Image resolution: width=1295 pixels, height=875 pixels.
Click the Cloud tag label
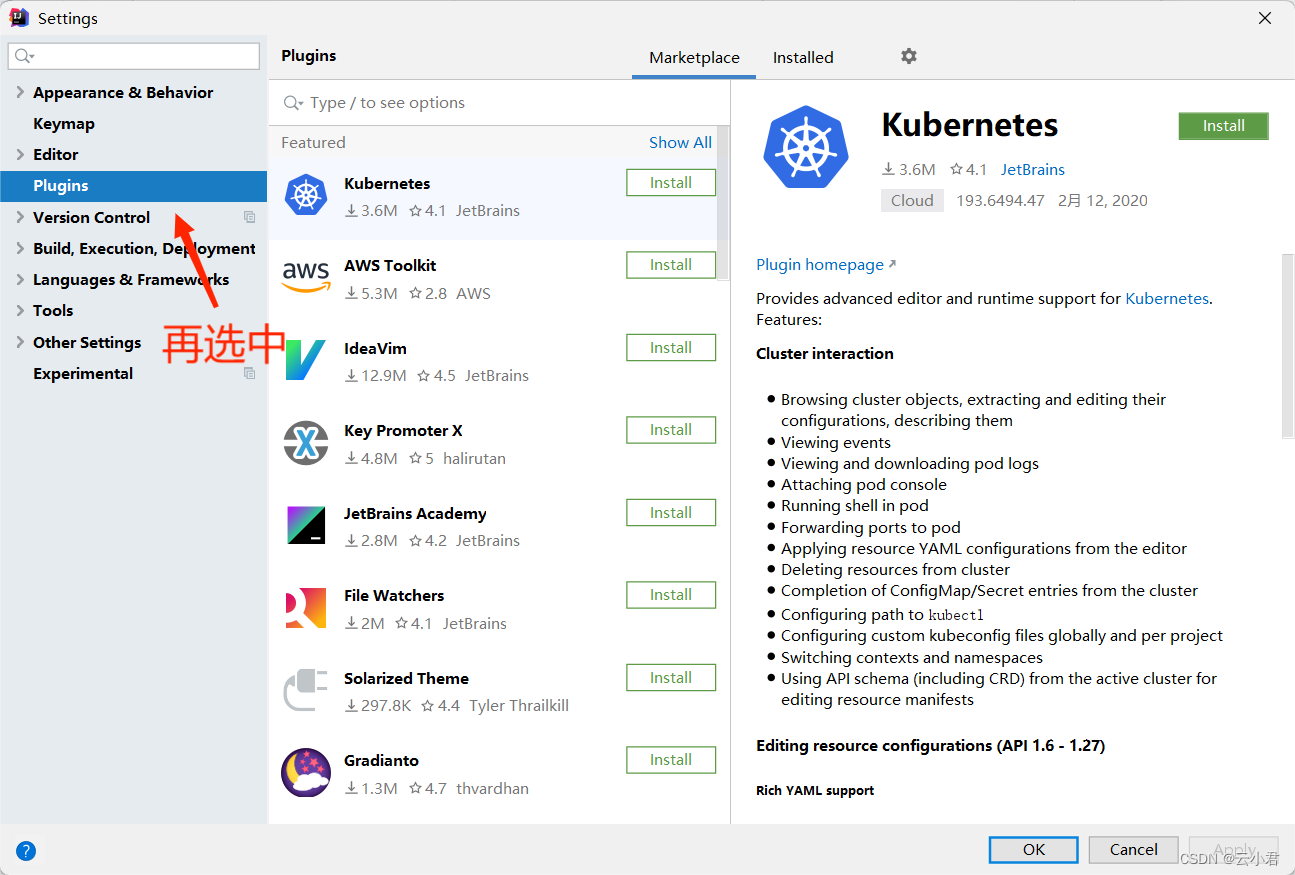(912, 200)
